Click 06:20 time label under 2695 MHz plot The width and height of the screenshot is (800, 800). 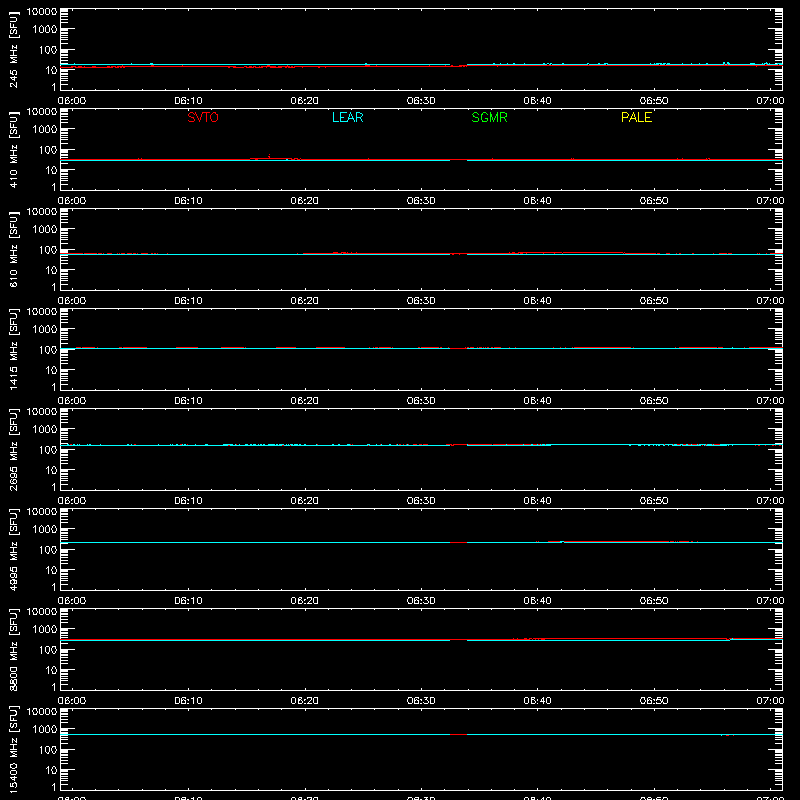point(305,501)
